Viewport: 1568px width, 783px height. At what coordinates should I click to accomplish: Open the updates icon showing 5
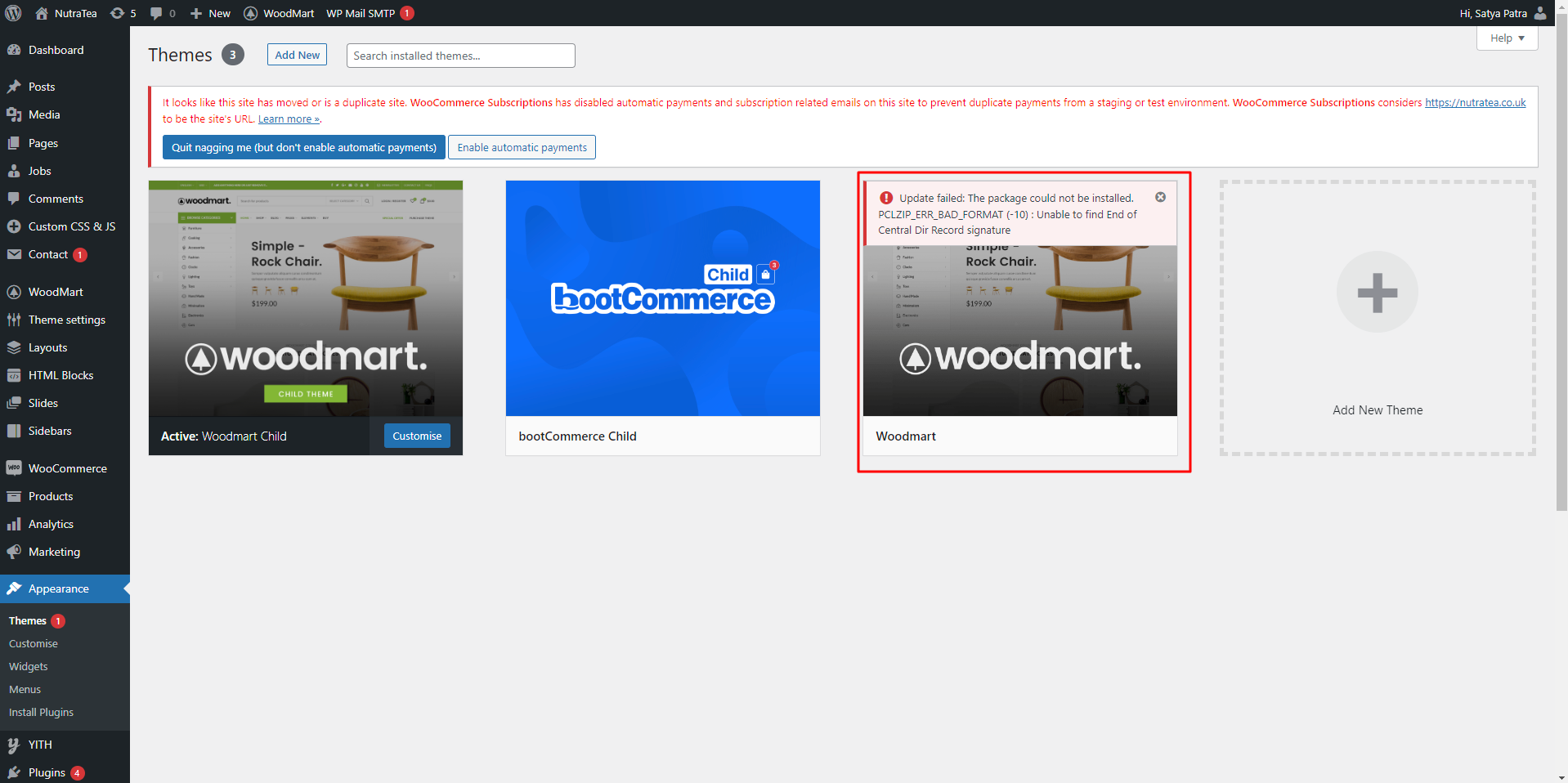pos(117,13)
